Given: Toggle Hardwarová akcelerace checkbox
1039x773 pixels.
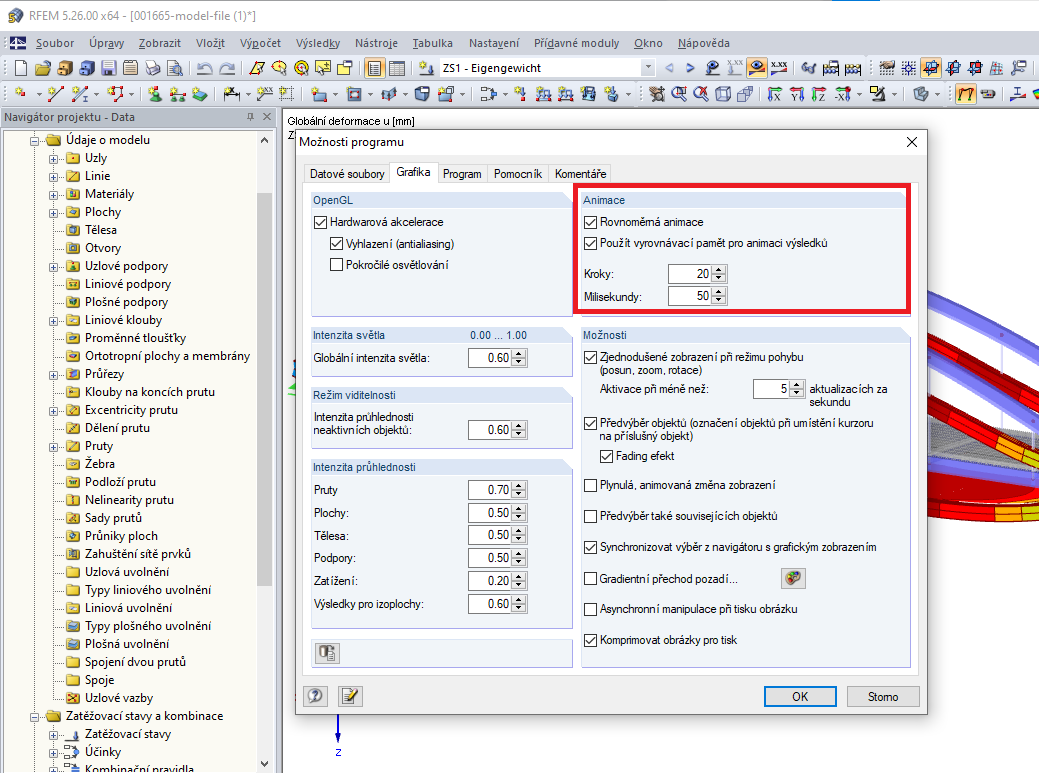Looking at the screenshot, I should tap(321, 223).
